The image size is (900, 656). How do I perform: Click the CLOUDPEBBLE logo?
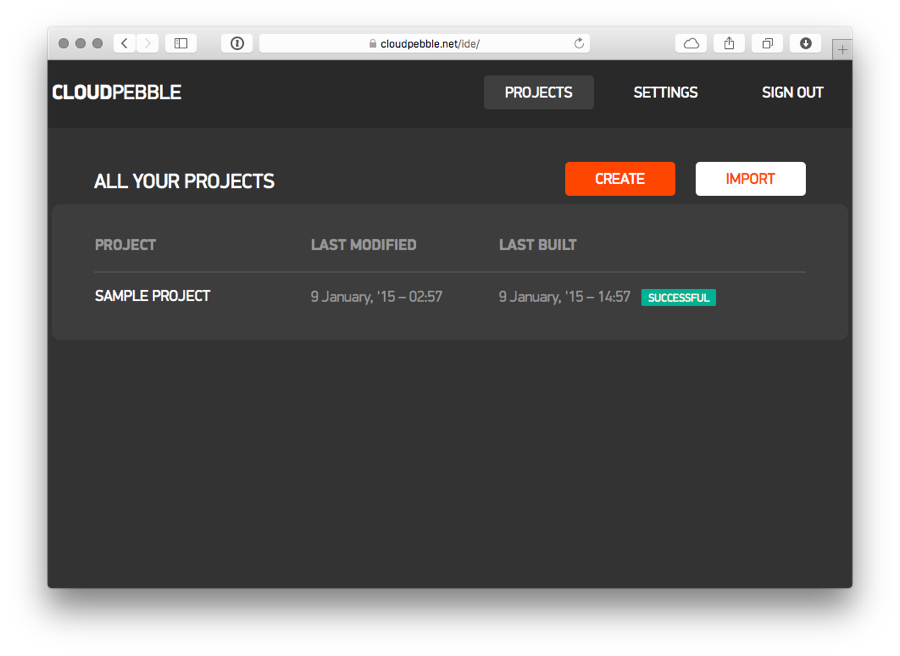(117, 92)
